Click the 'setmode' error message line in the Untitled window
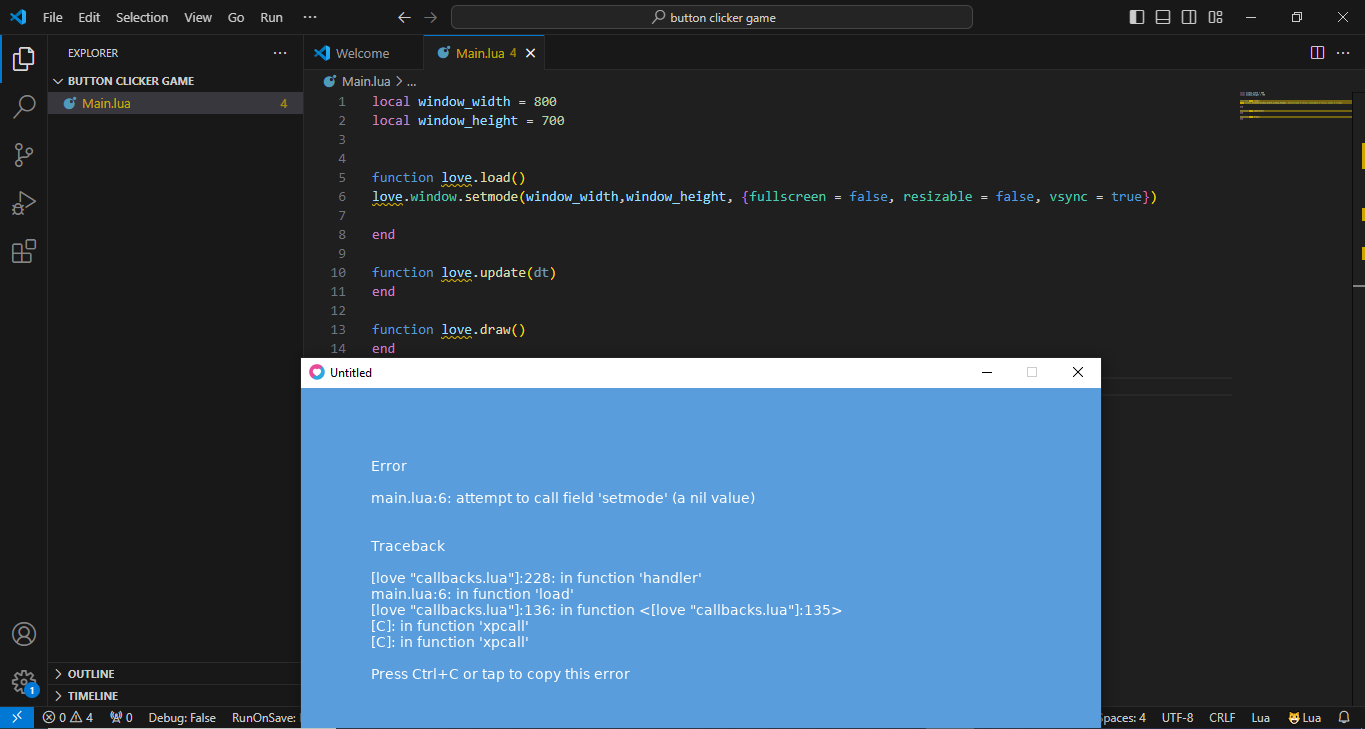 (x=563, y=498)
